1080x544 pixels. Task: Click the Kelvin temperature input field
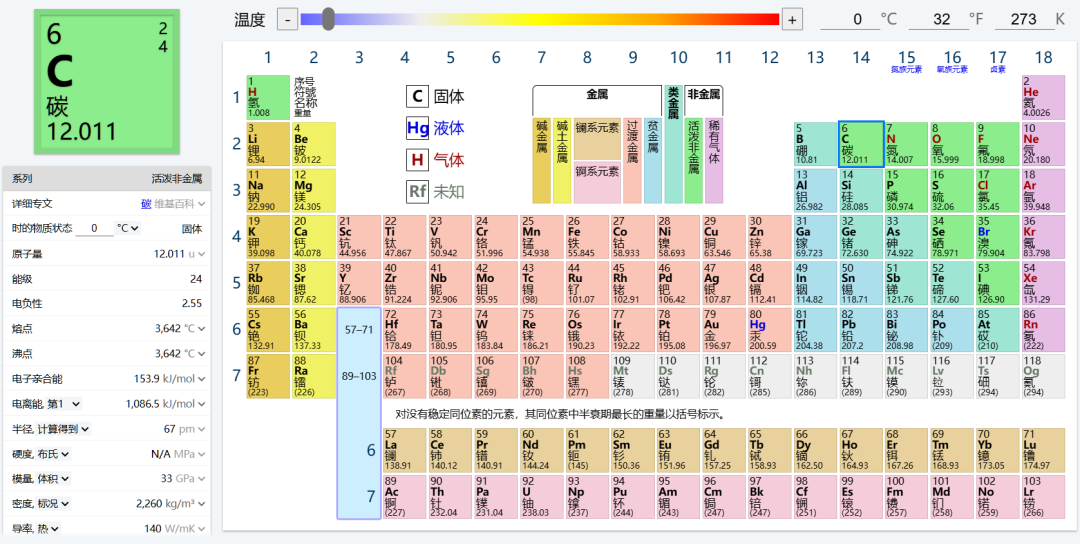pyautogui.click(x=1023, y=19)
